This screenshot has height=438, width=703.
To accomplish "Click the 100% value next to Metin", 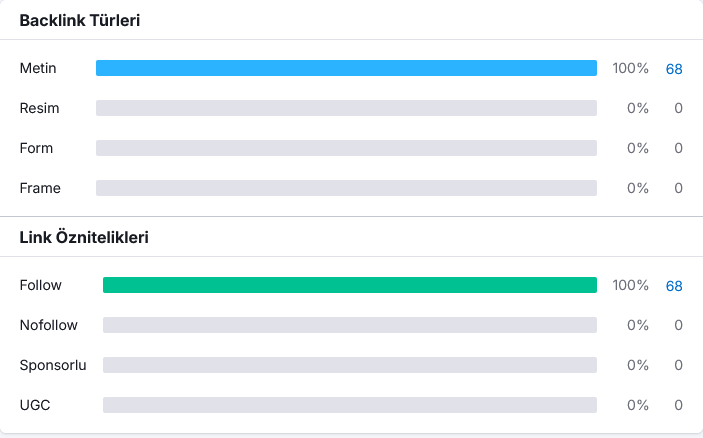I will (x=630, y=68).
